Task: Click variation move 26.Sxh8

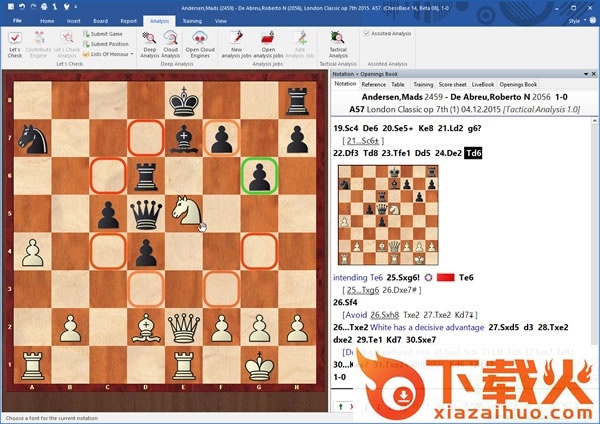Action: click(x=385, y=315)
